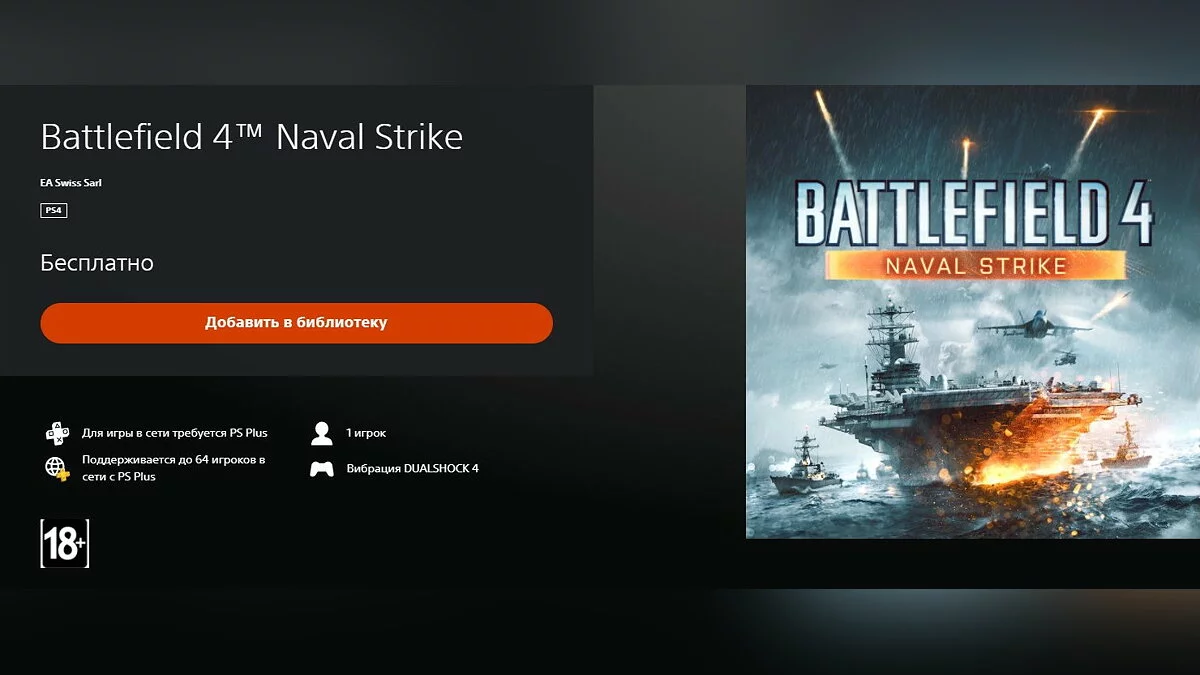Click the Вибрация DUALSHOCK 4 label
This screenshot has width=1200, height=675.
tap(412, 468)
